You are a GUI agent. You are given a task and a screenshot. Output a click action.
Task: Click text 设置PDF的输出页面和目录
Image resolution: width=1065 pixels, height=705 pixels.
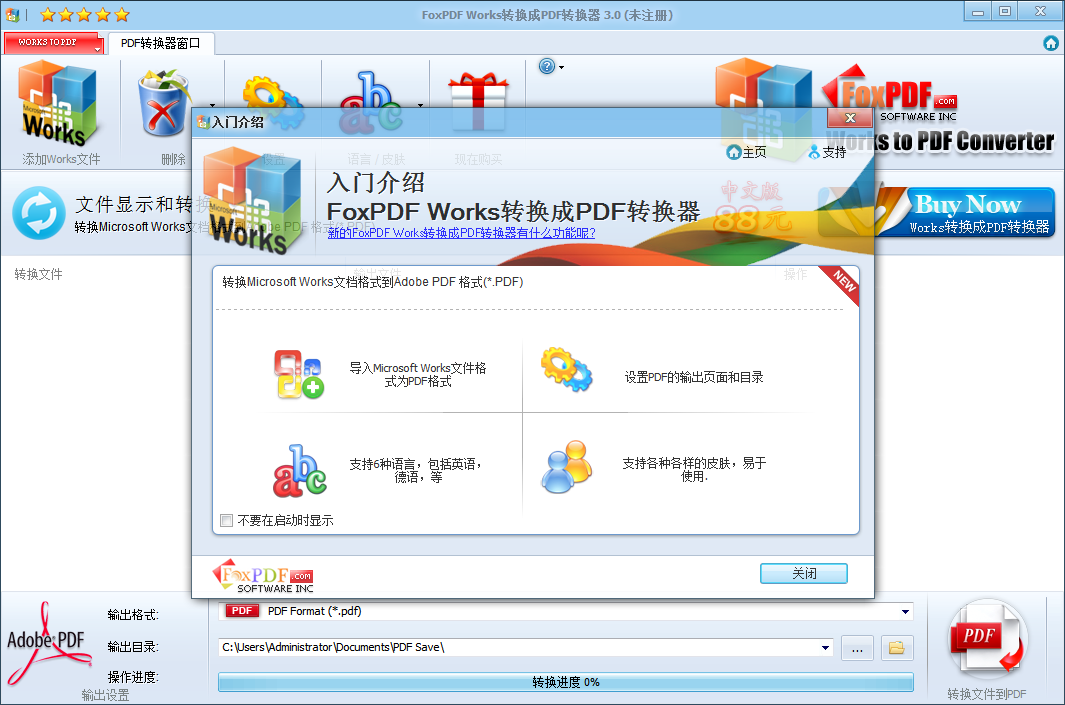[694, 378]
